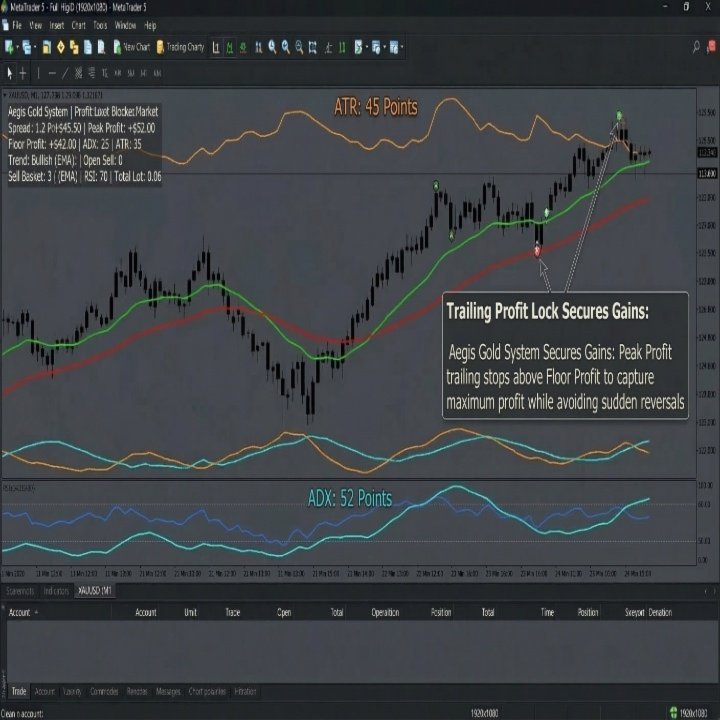This screenshot has width=720, height=720.
Task: Click the last icon in the main toolbar
Action: (394, 47)
